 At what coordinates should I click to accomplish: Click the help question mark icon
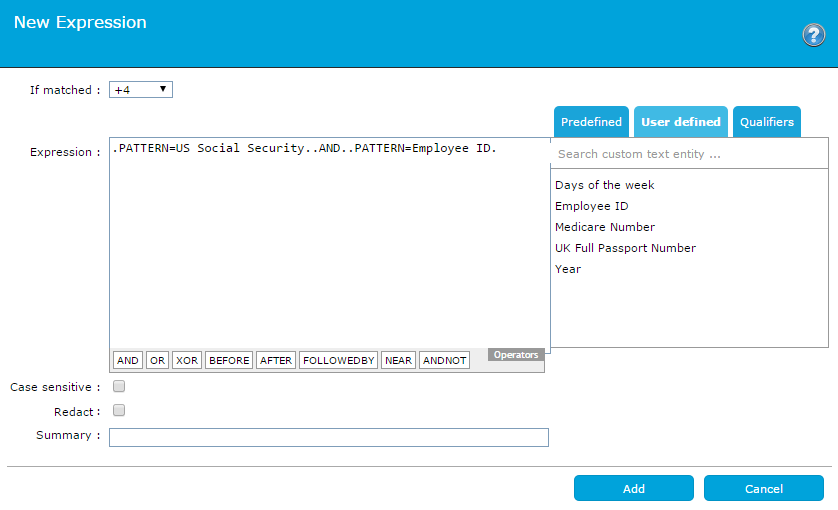tap(813, 36)
